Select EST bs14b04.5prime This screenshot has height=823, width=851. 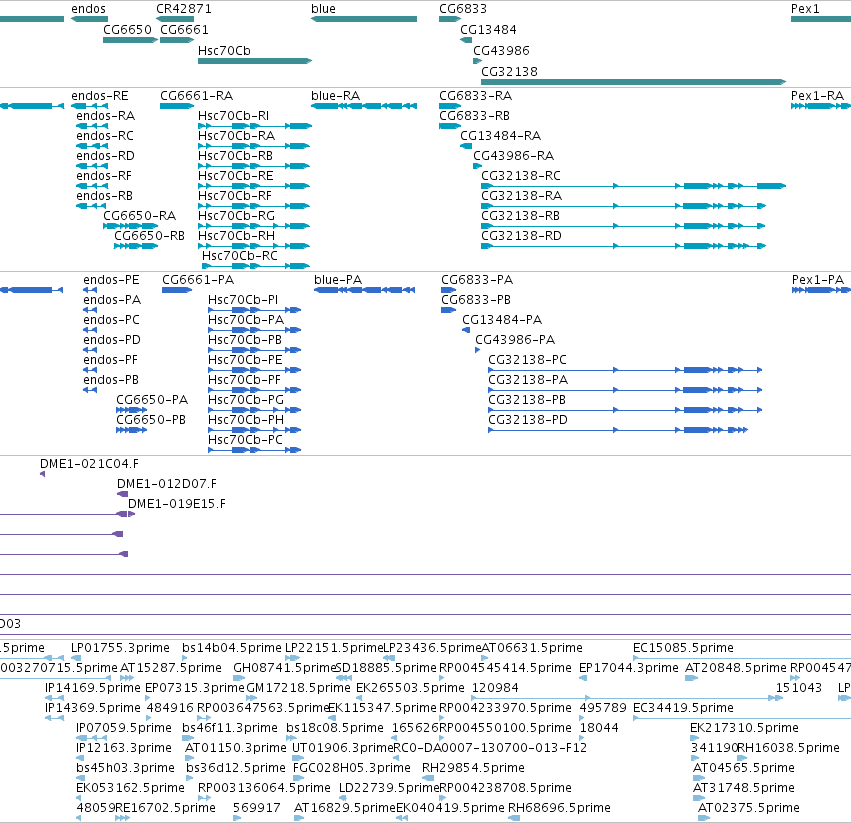[232, 648]
